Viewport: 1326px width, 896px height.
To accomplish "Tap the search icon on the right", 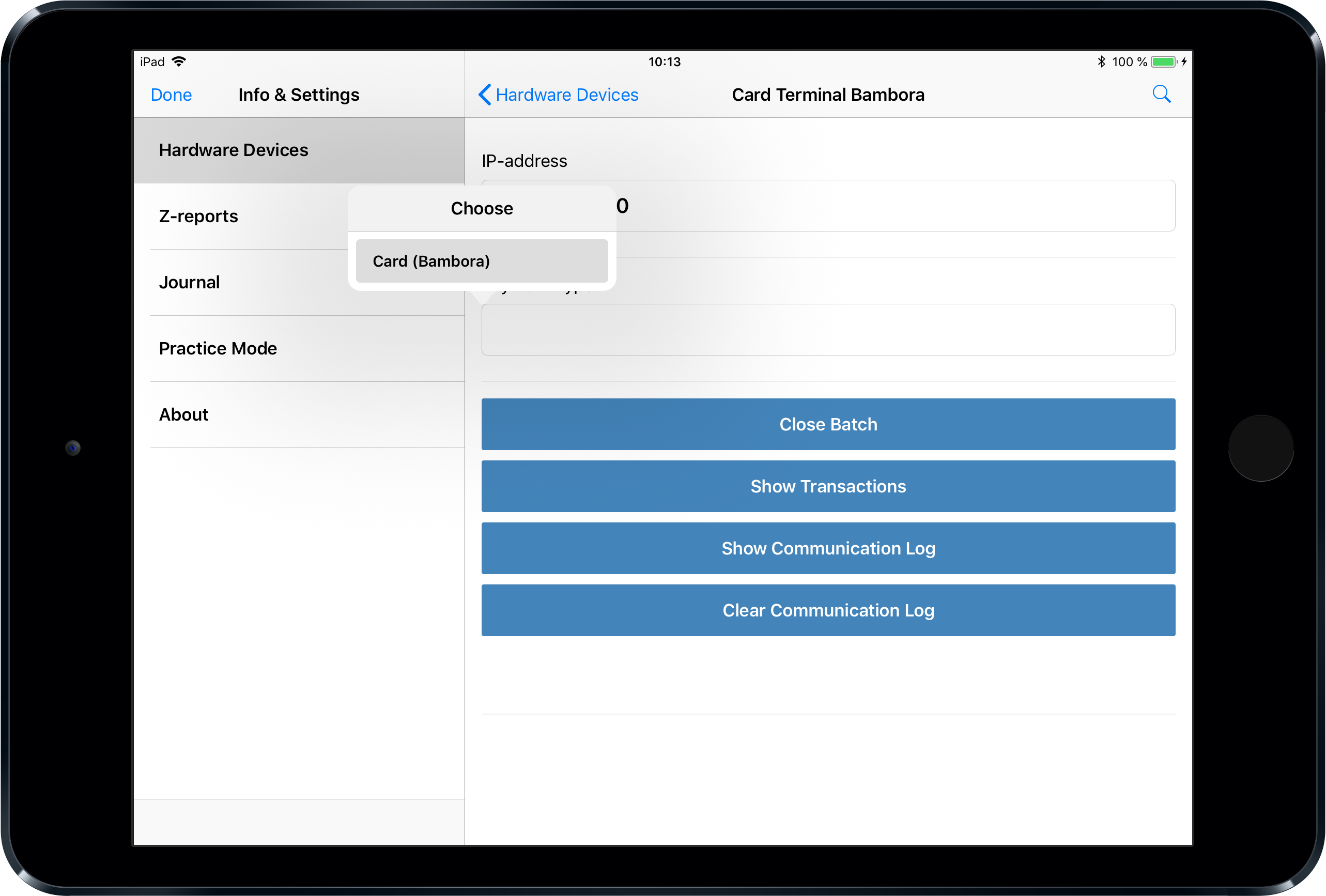I will [x=1162, y=94].
